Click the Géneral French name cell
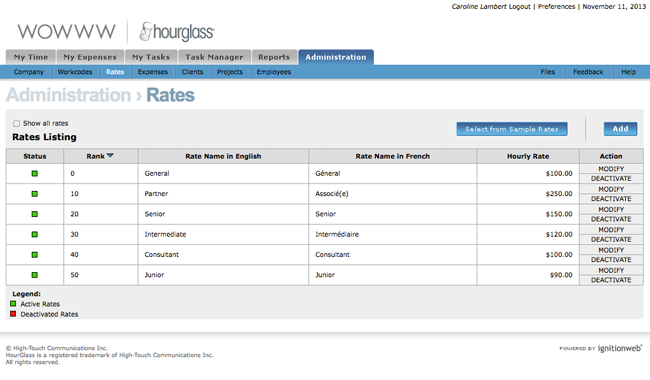This screenshot has width=650, height=380. tap(393, 173)
